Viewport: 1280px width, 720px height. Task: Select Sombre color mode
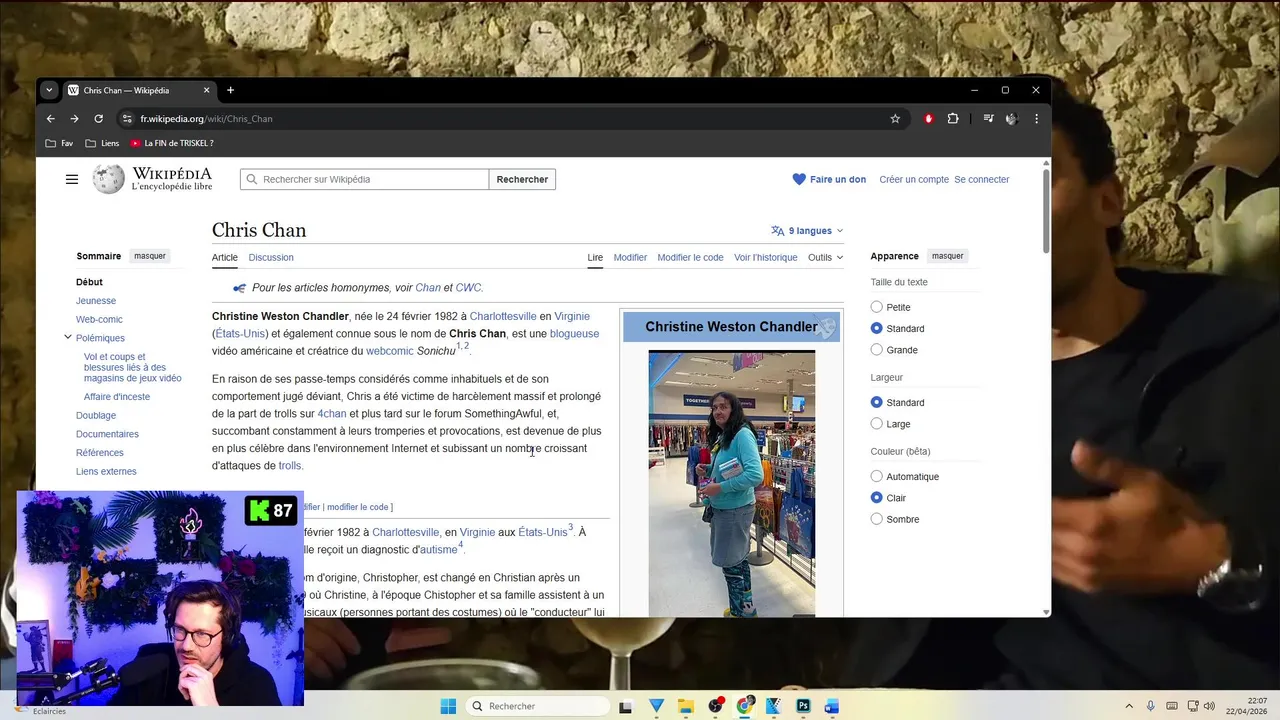pos(877,519)
